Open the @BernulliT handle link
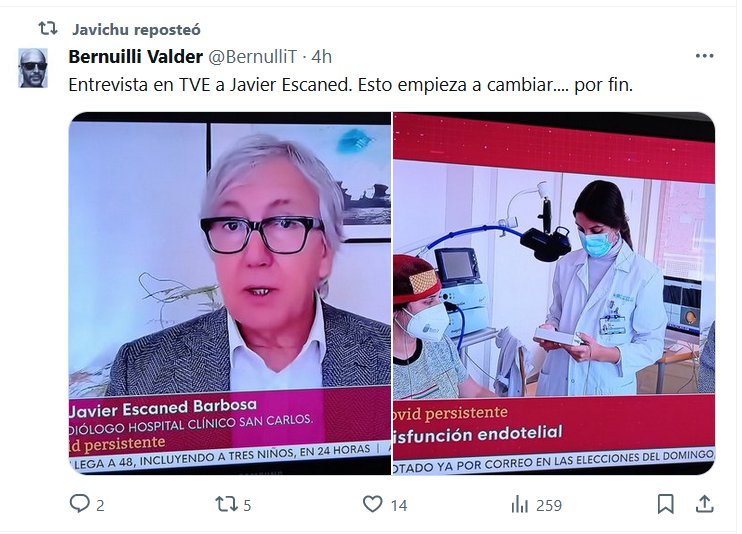The height and width of the screenshot is (534, 742). (252, 57)
